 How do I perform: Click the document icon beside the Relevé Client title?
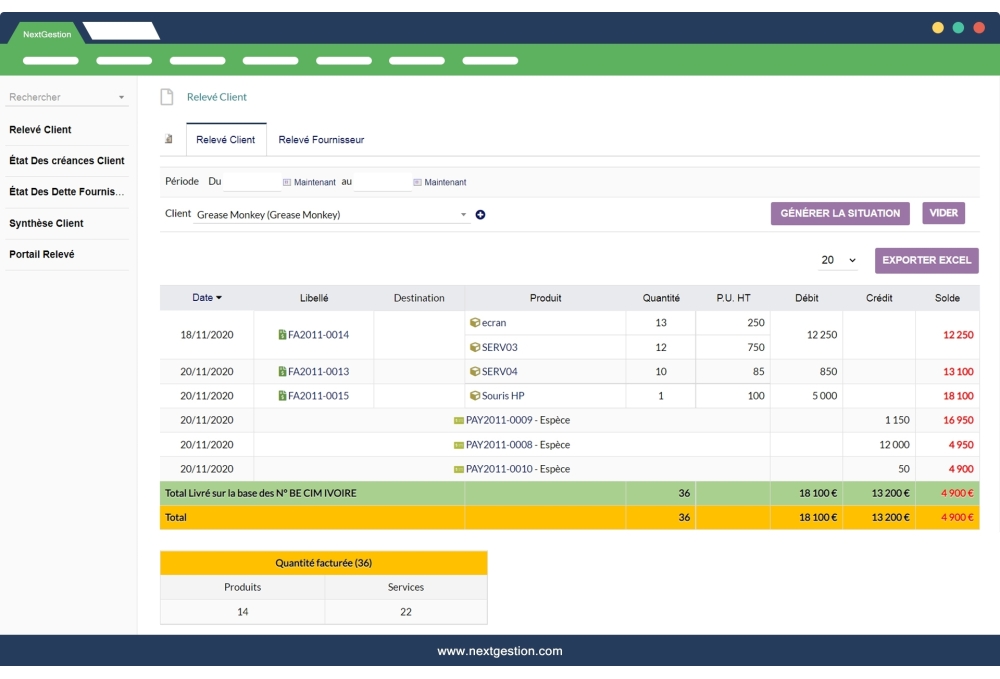(166, 97)
